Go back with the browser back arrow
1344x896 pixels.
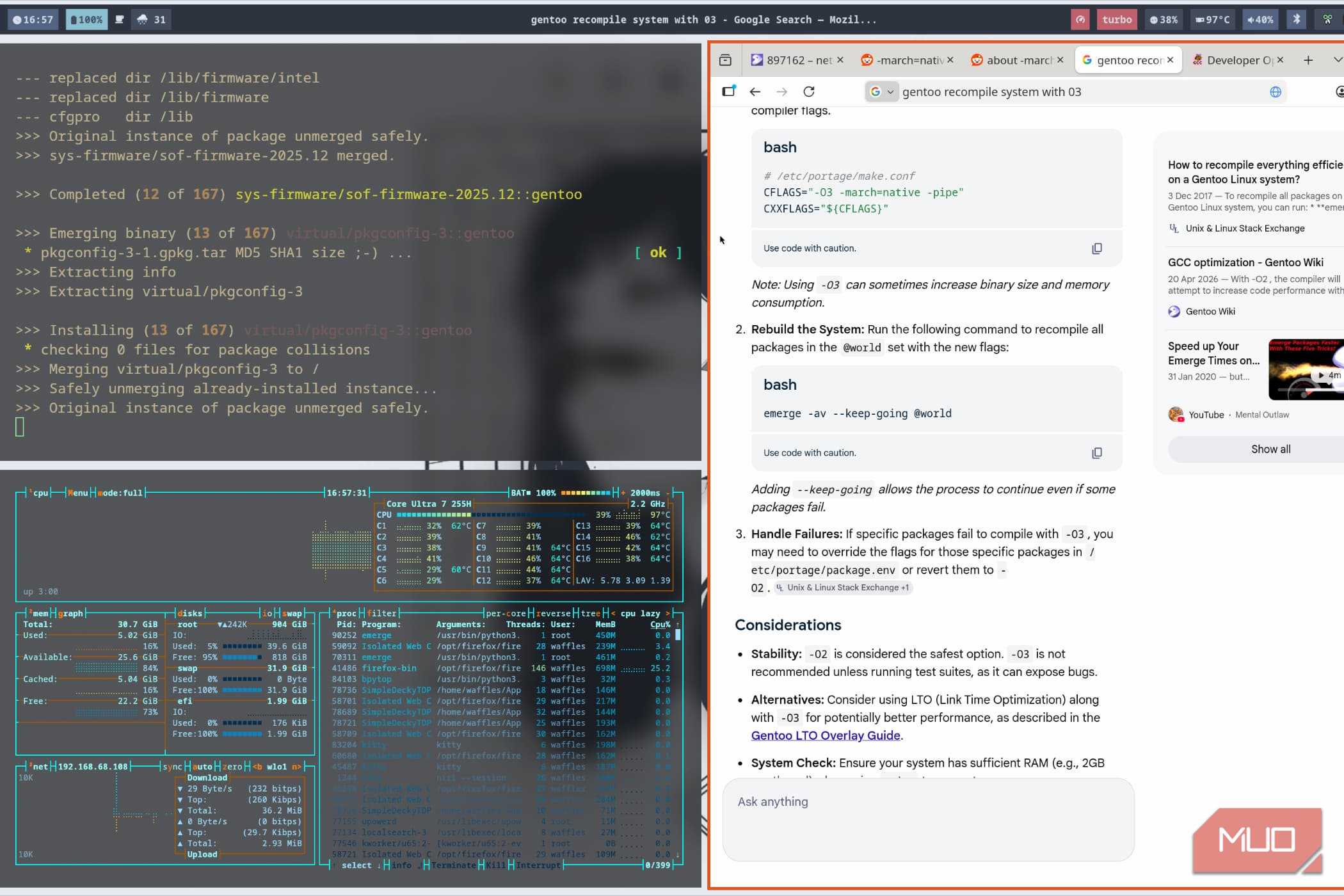click(755, 92)
